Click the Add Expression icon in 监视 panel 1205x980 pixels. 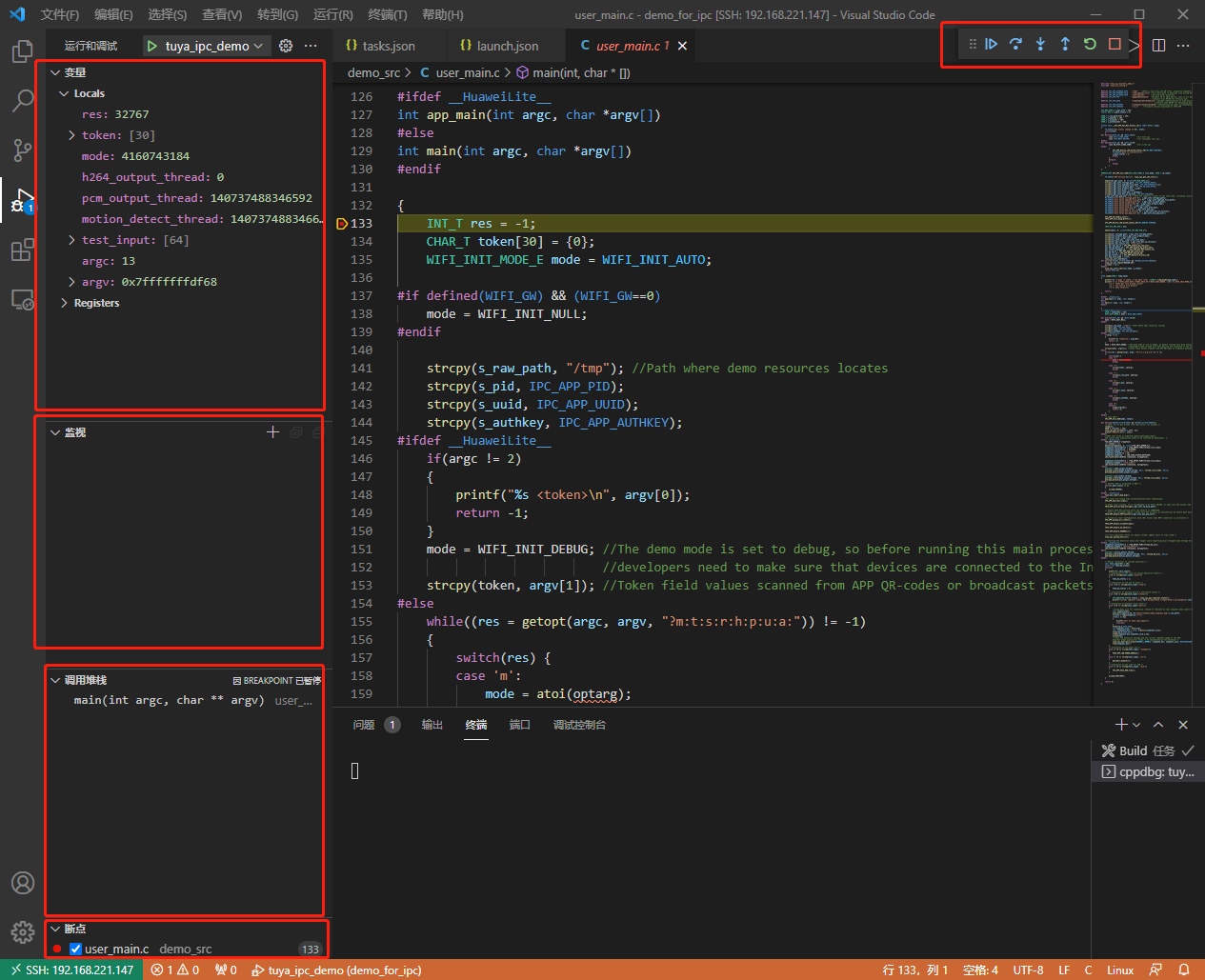click(272, 431)
